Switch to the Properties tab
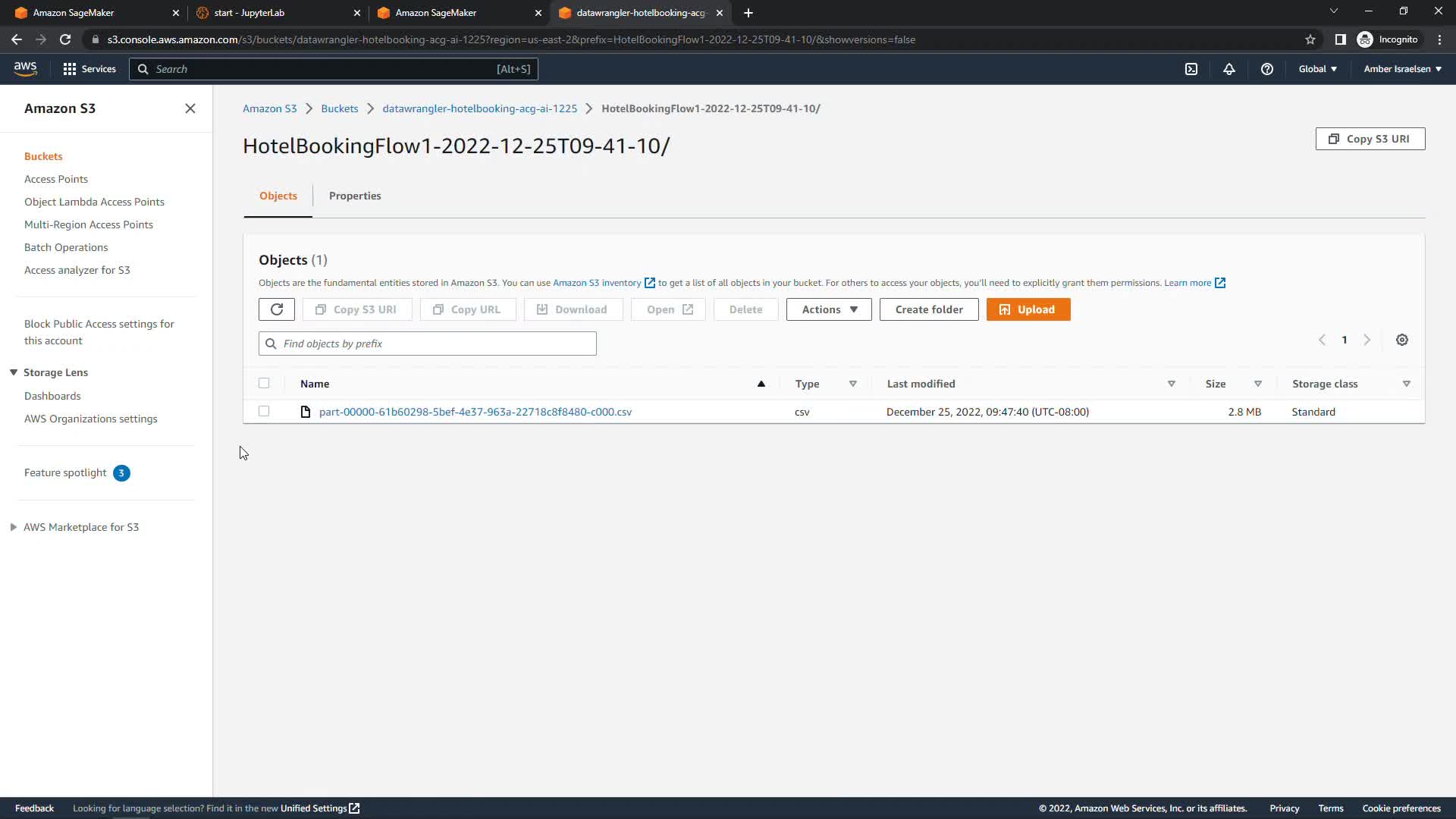 click(355, 196)
